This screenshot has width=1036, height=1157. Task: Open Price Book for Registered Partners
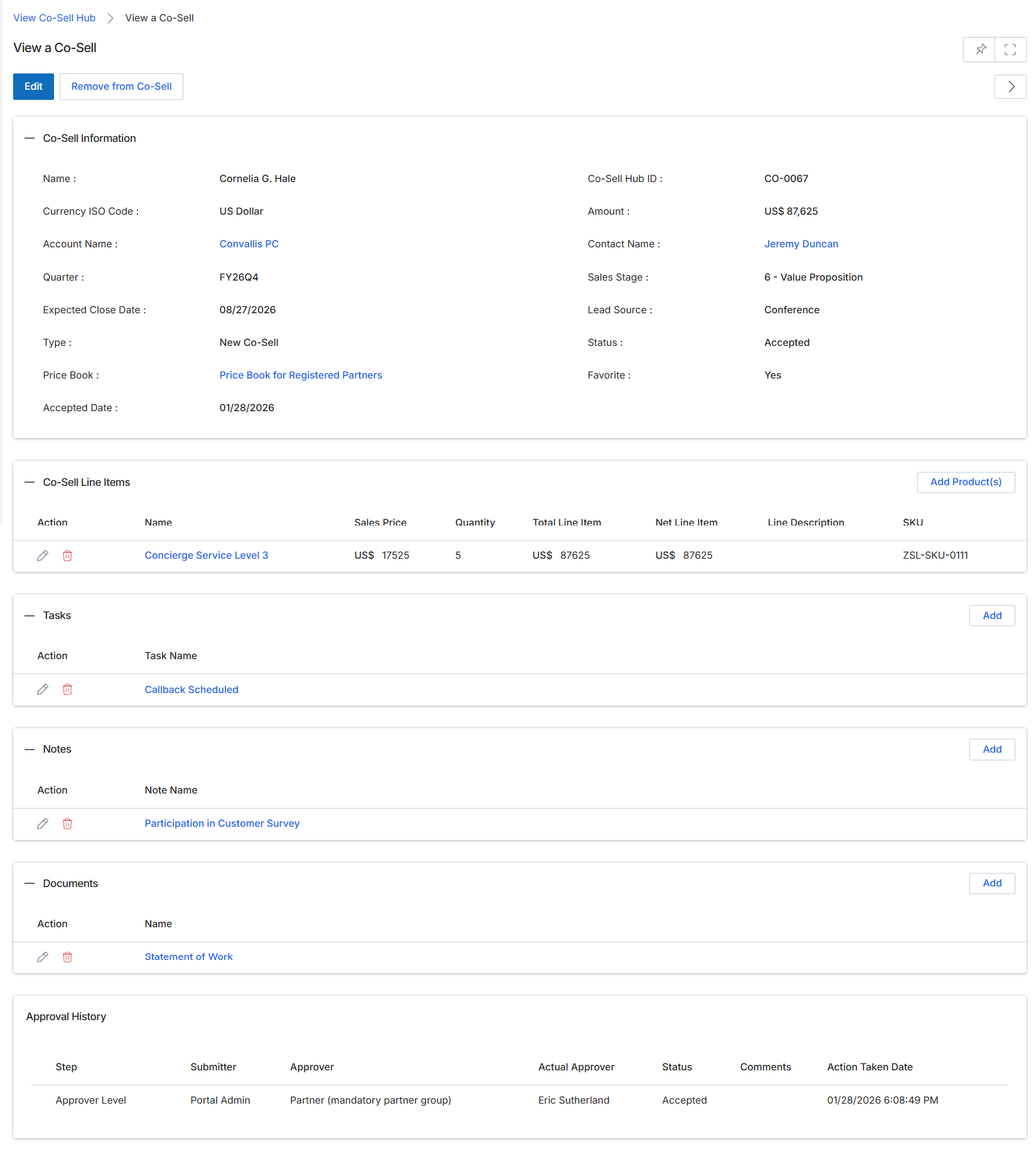(301, 375)
